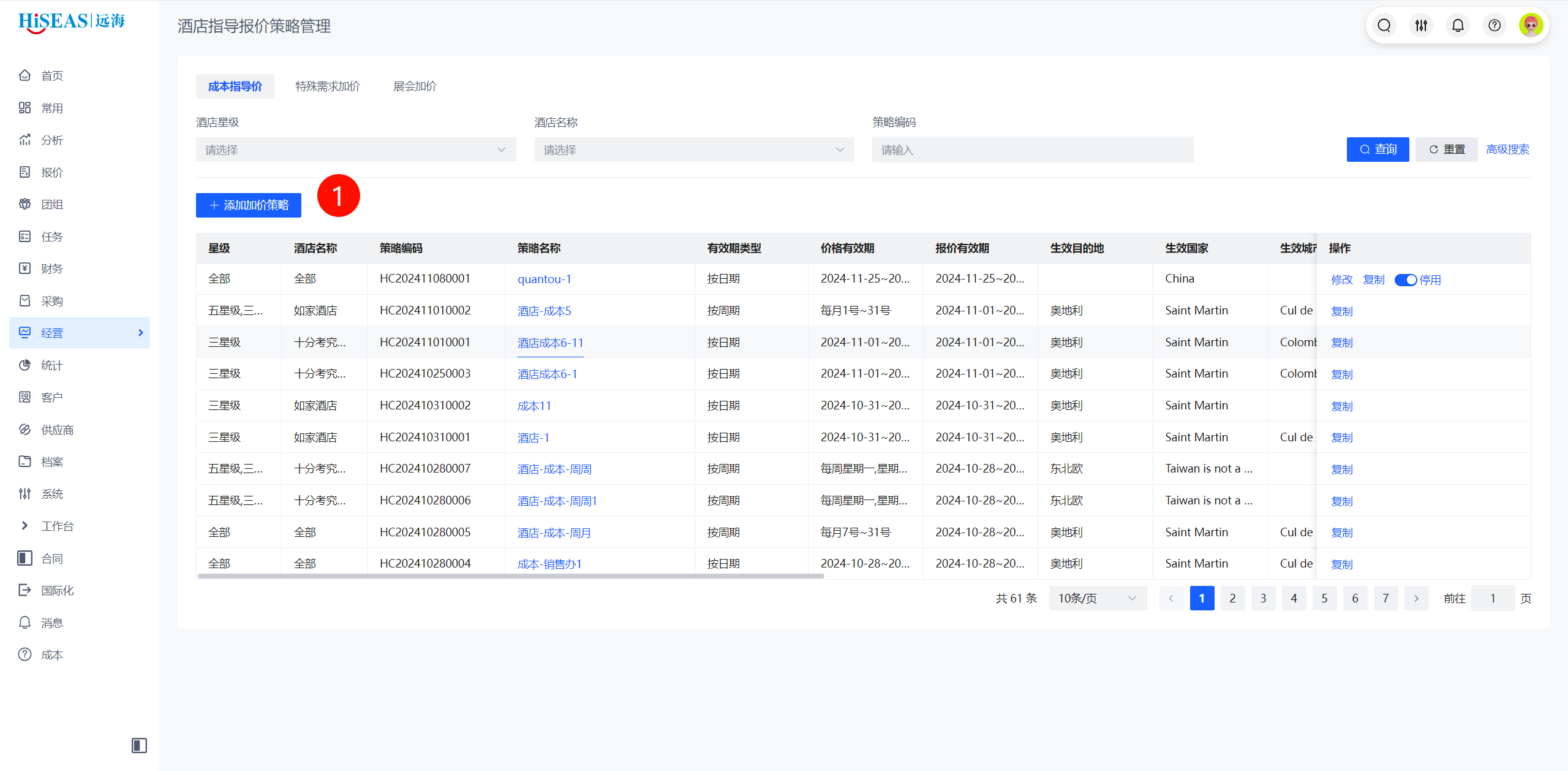Open strategy link quantou-1
Image resolution: width=1568 pixels, height=771 pixels.
545,279
